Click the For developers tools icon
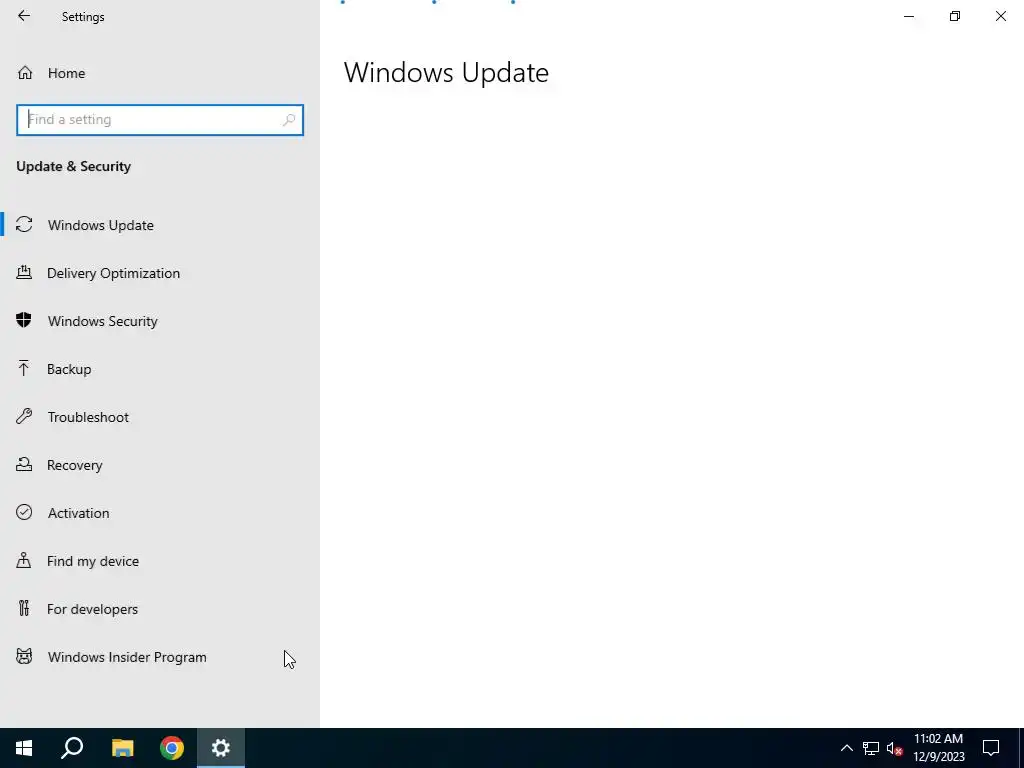This screenshot has height=768, width=1024. coord(24,608)
